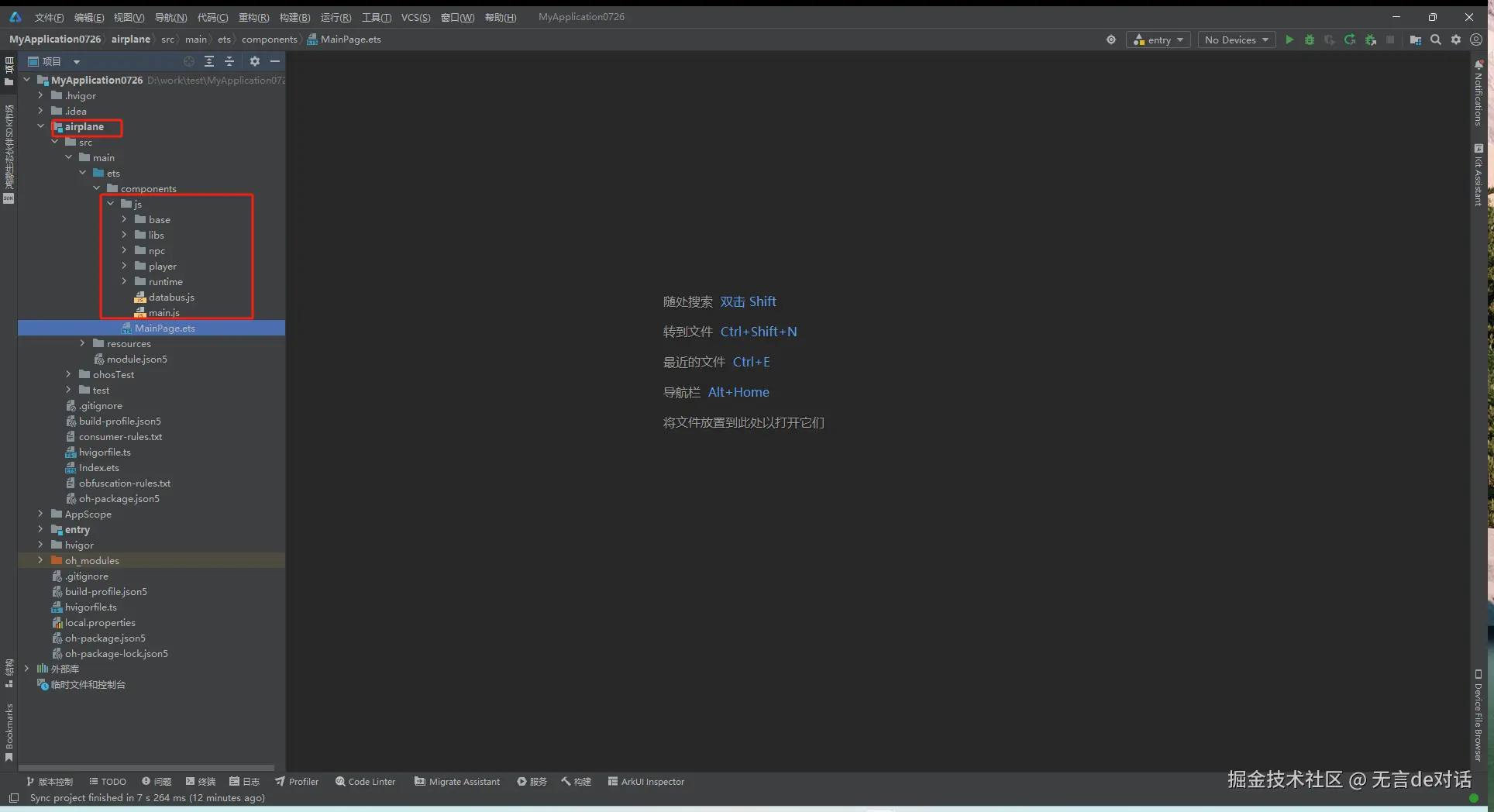
Task: Open the 构建 tool window at the bottom
Action: coord(577,782)
